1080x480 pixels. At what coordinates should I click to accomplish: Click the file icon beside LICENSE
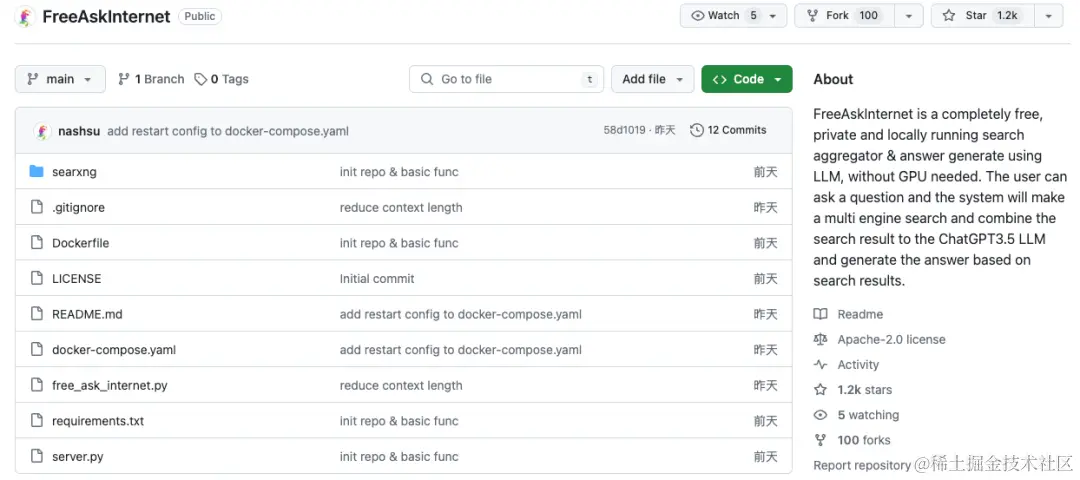click(37, 279)
